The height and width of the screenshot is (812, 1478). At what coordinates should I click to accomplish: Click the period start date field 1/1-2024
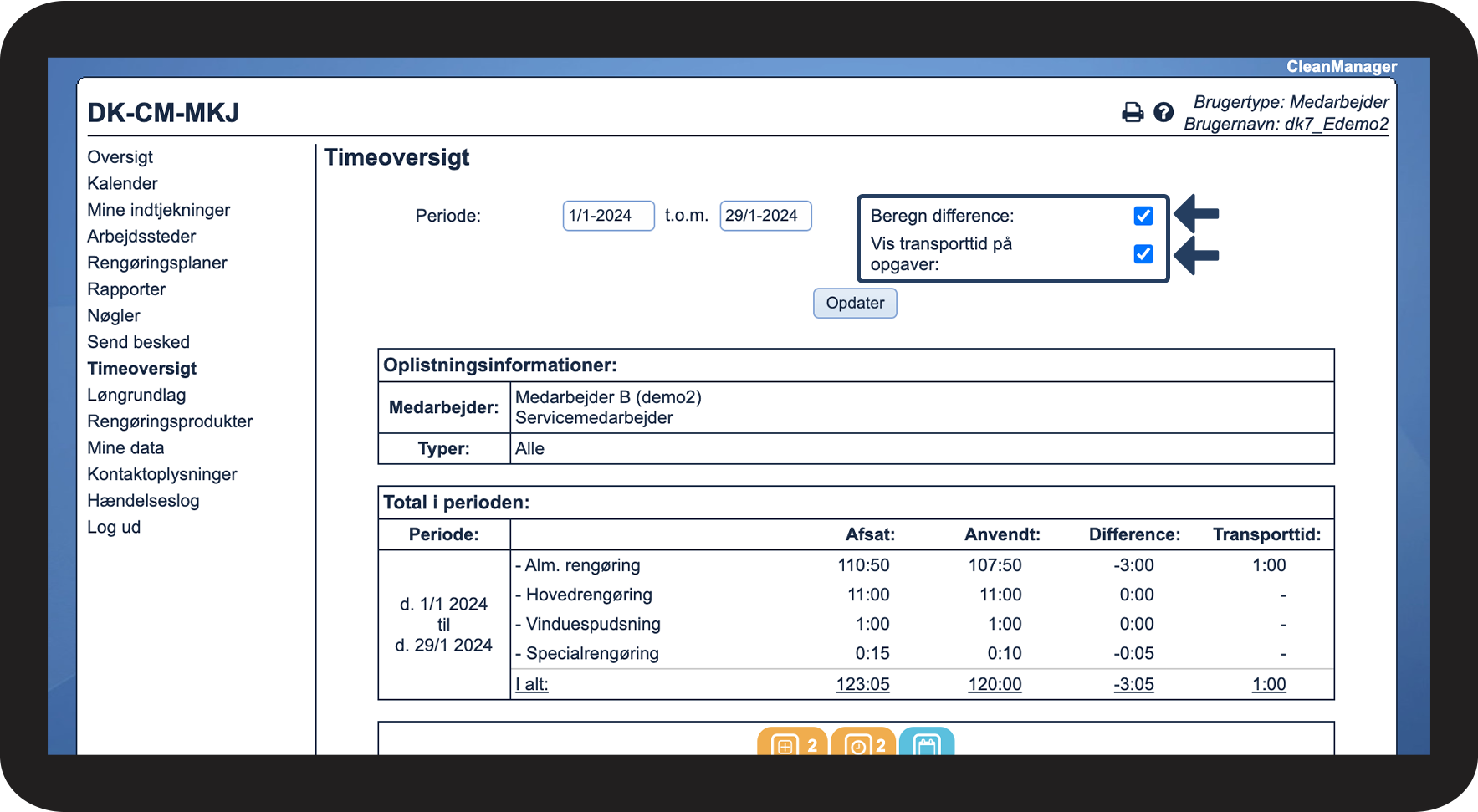[x=608, y=216]
